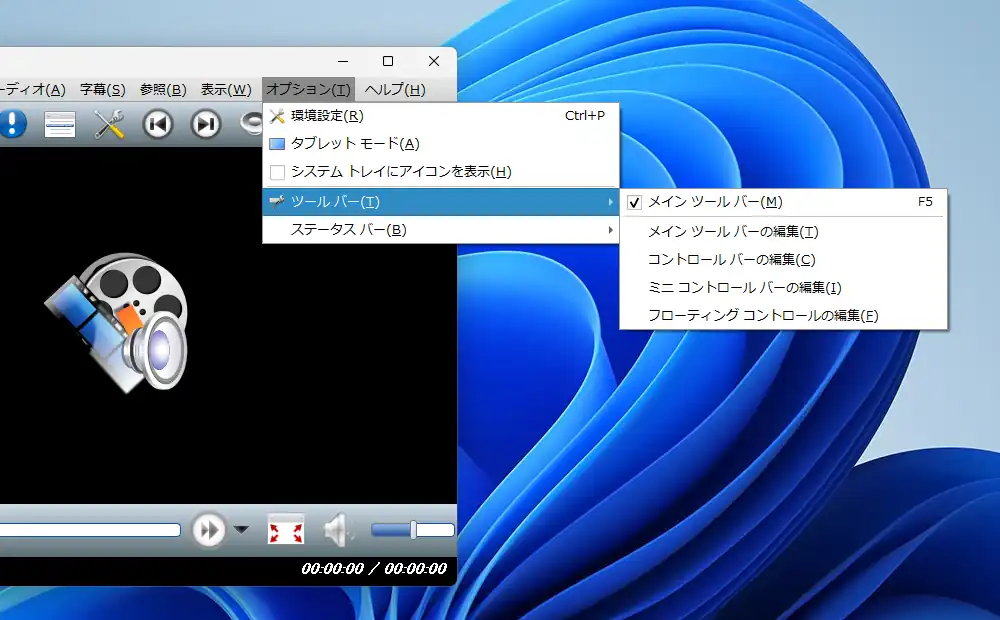Click the next track skip-forward icon

[x=207, y=124]
